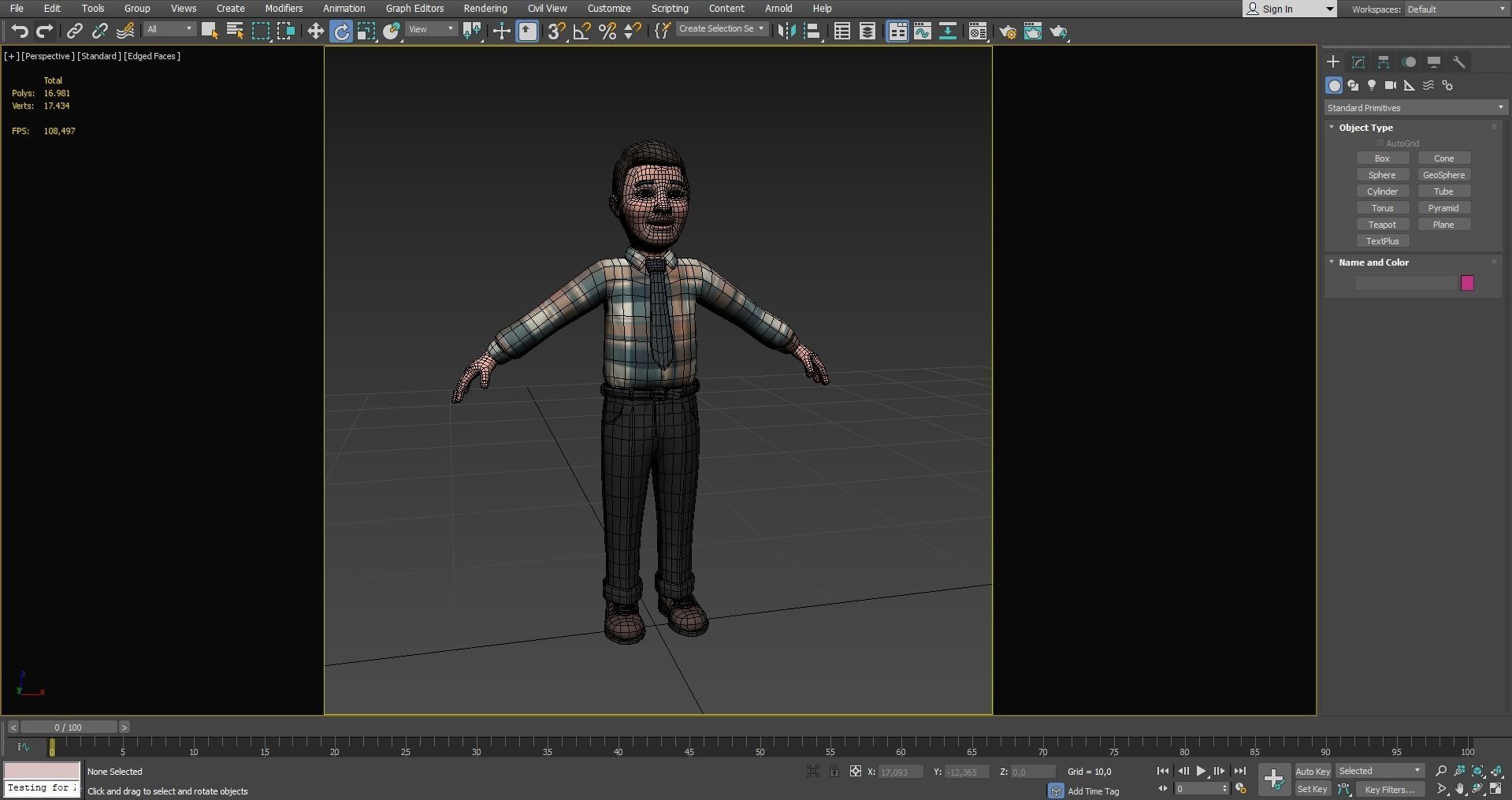Open the Workspaces Default dropdown

(x=1455, y=9)
